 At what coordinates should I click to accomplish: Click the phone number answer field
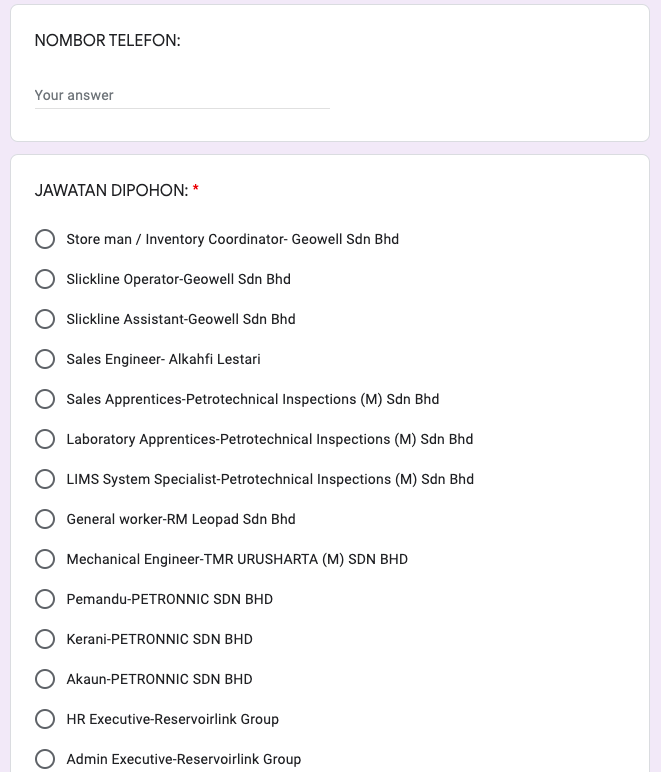(182, 96)
